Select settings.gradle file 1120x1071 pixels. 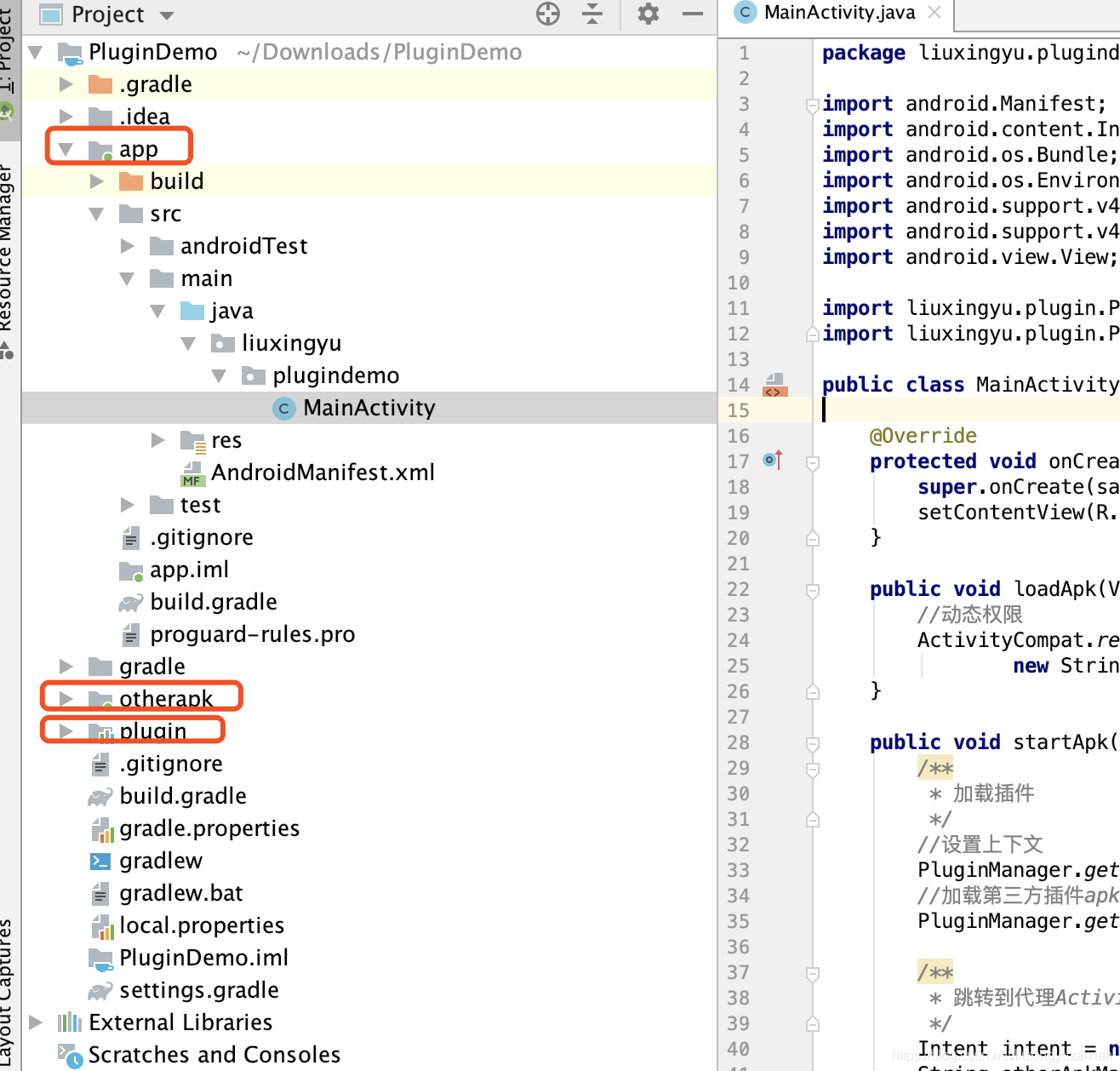click(x=199, y=990)
